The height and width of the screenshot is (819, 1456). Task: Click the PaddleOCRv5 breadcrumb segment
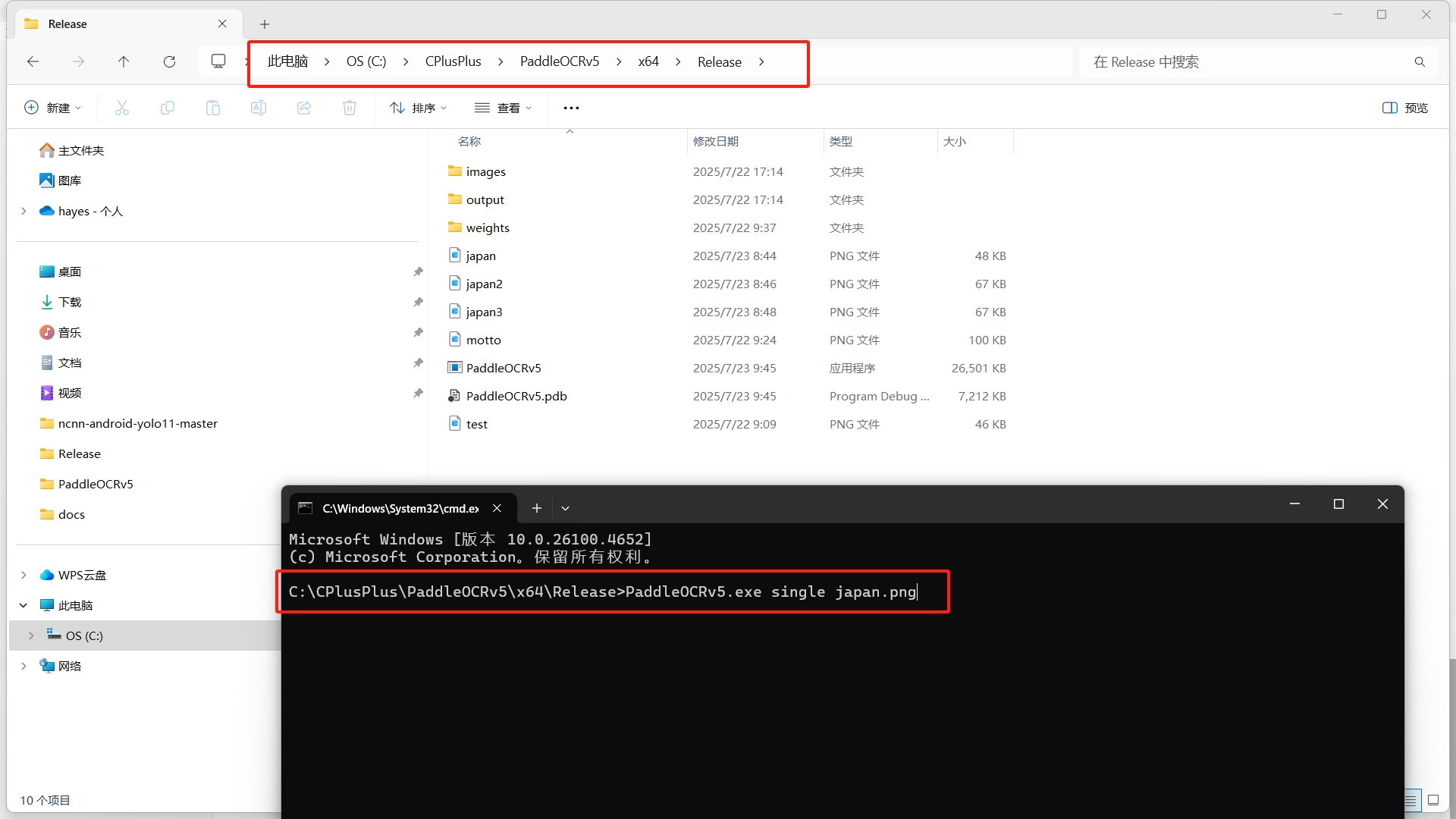tap(560, 61)
